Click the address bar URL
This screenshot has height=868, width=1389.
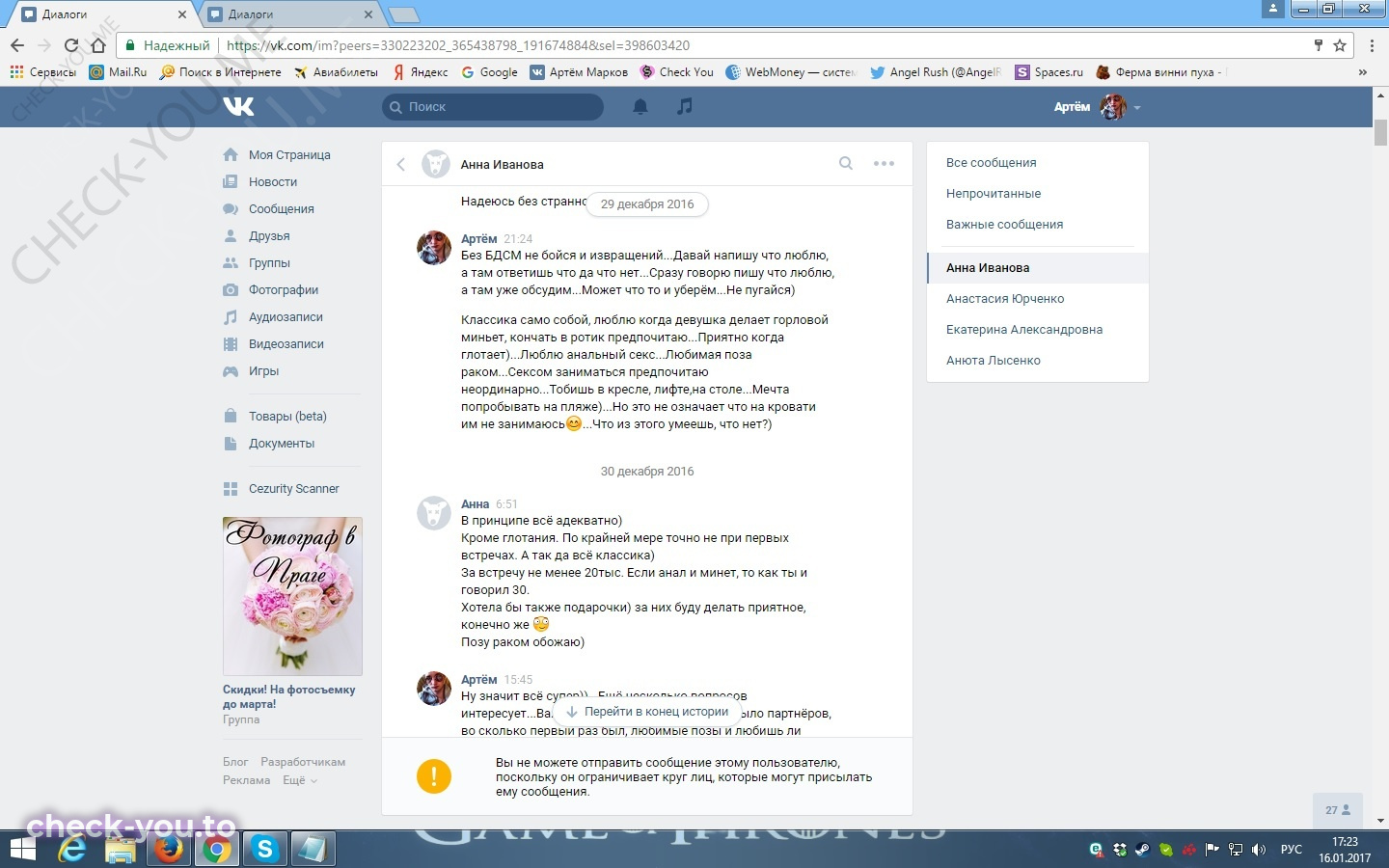click(x=458, y=45)
